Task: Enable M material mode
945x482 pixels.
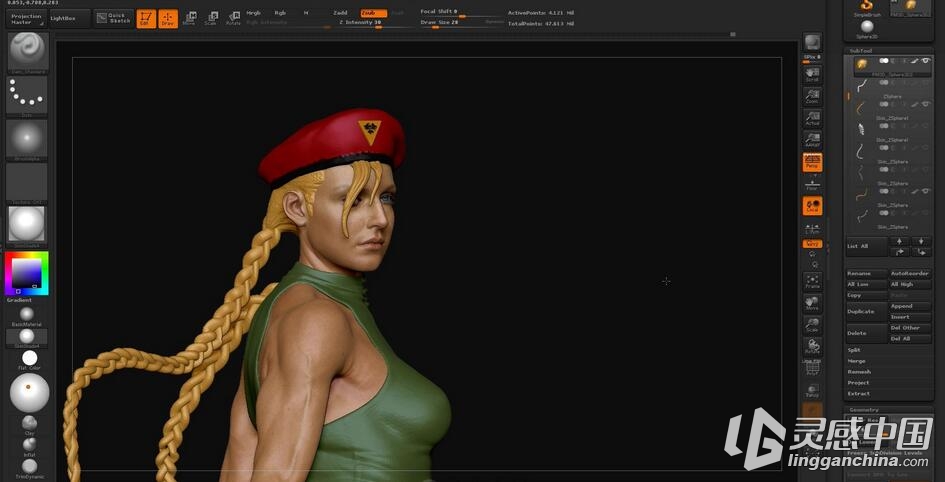Action: [306, 13]
